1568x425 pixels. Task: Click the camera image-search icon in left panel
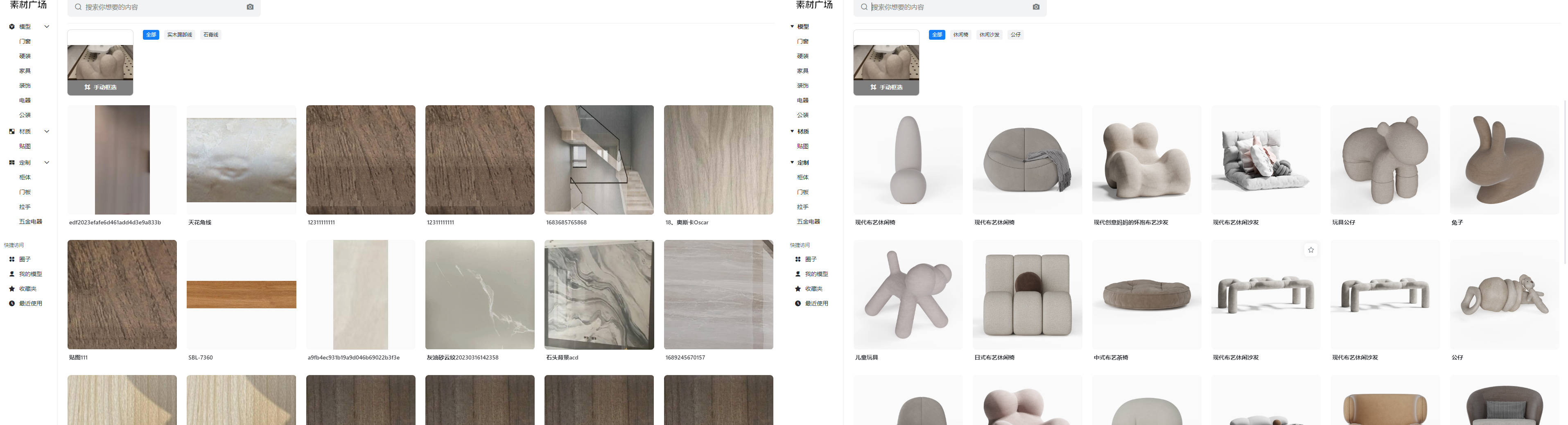[250, 7]
